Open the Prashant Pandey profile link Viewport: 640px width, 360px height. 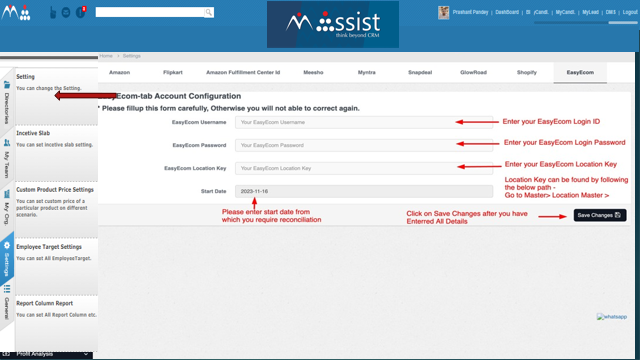(x=470, y=12)
